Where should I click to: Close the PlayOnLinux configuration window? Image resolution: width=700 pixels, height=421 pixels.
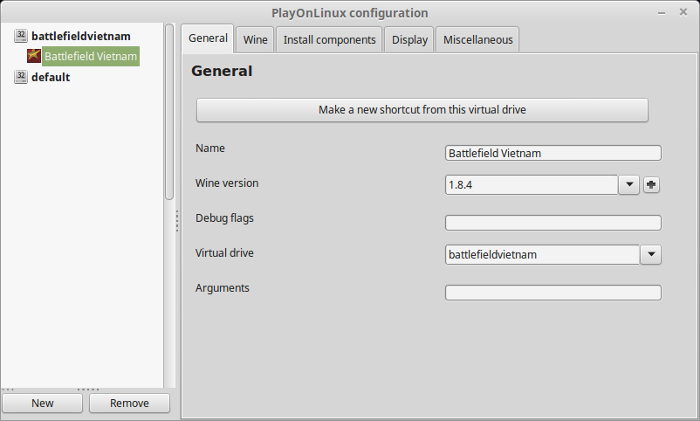coord(683,12)
